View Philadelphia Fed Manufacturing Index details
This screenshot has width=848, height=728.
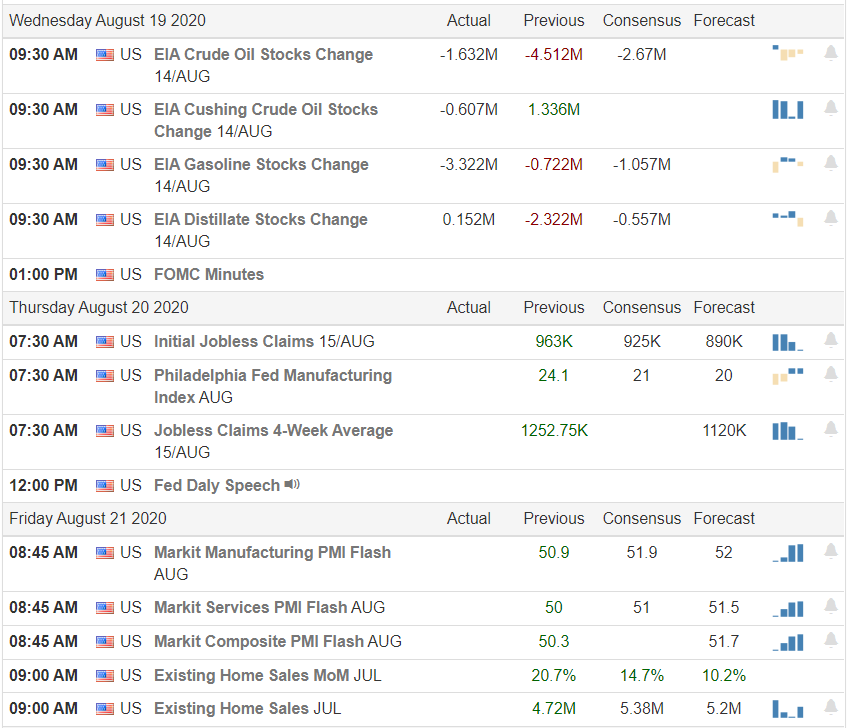point(270,375)
